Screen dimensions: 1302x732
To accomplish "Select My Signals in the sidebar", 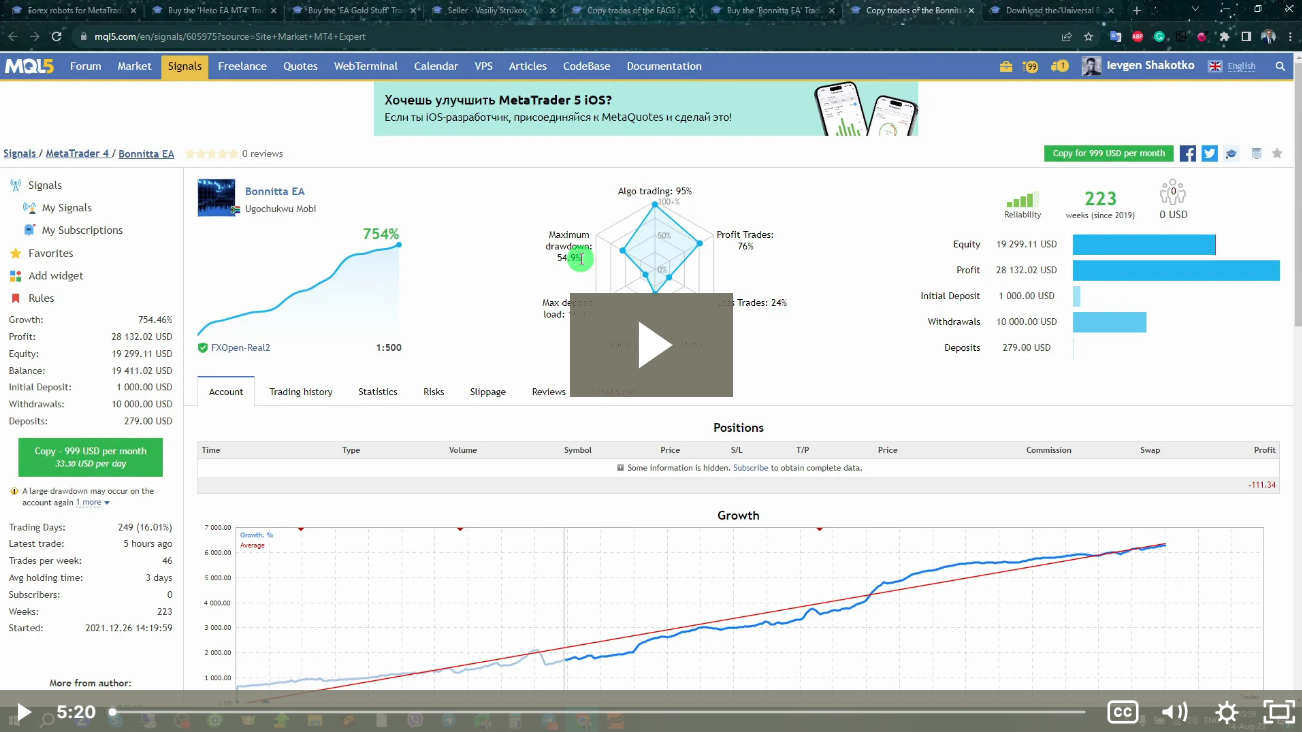I will tap(66, 207).
